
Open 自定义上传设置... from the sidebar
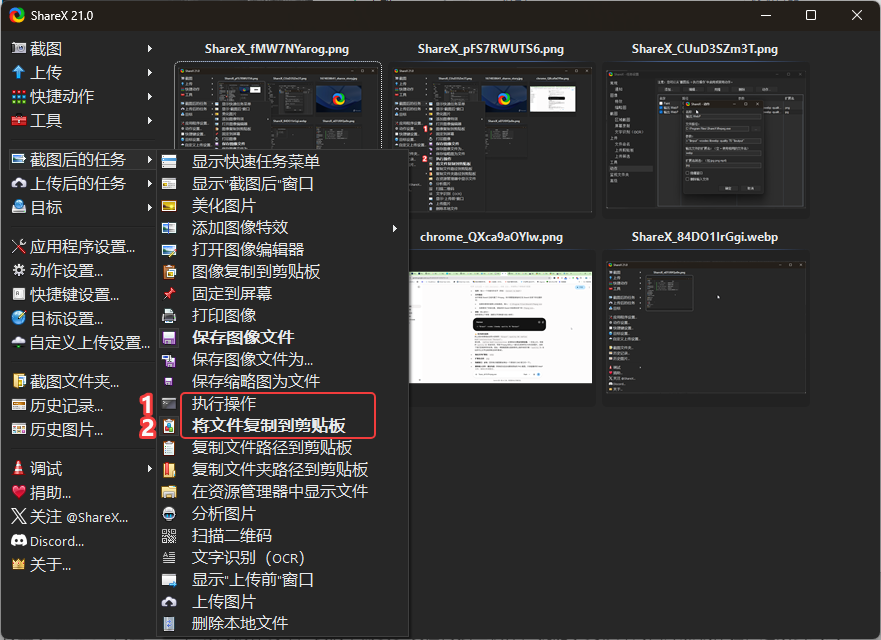(82, 343)
